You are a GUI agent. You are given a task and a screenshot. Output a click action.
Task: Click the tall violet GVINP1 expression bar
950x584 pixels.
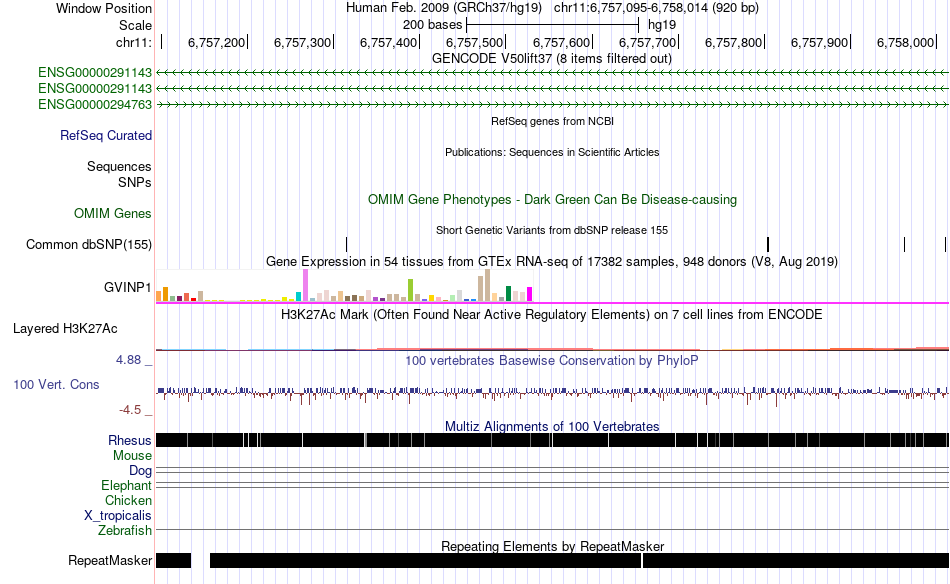(x=306, y=285)
